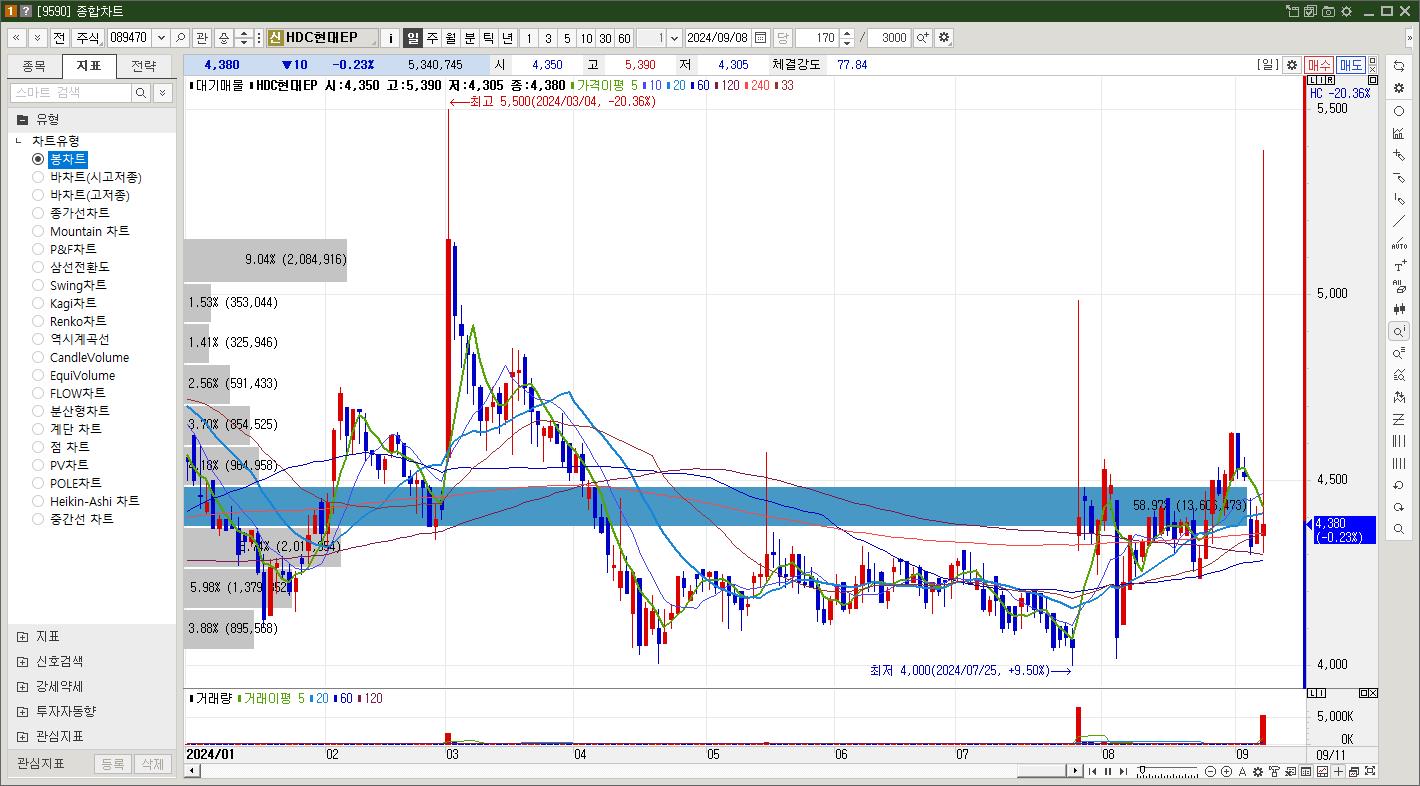Viewport: 1420px width, 786px height.
Task: Open the right toolbar settings gear
Action: [x=1399, y=88]
